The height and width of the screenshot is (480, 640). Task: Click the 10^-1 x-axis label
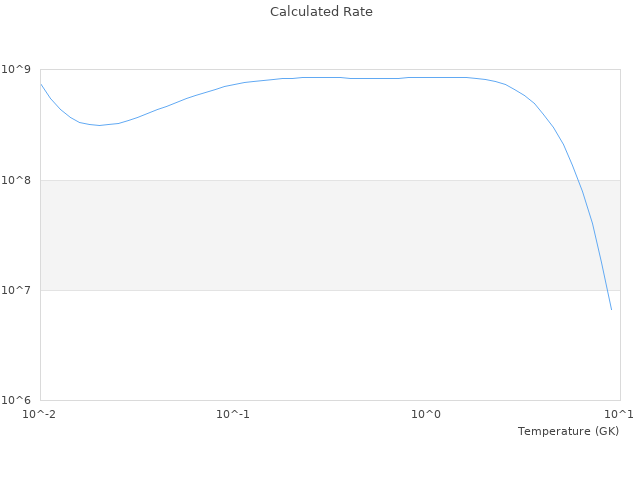pyautogui.click(x=233, y=414)
